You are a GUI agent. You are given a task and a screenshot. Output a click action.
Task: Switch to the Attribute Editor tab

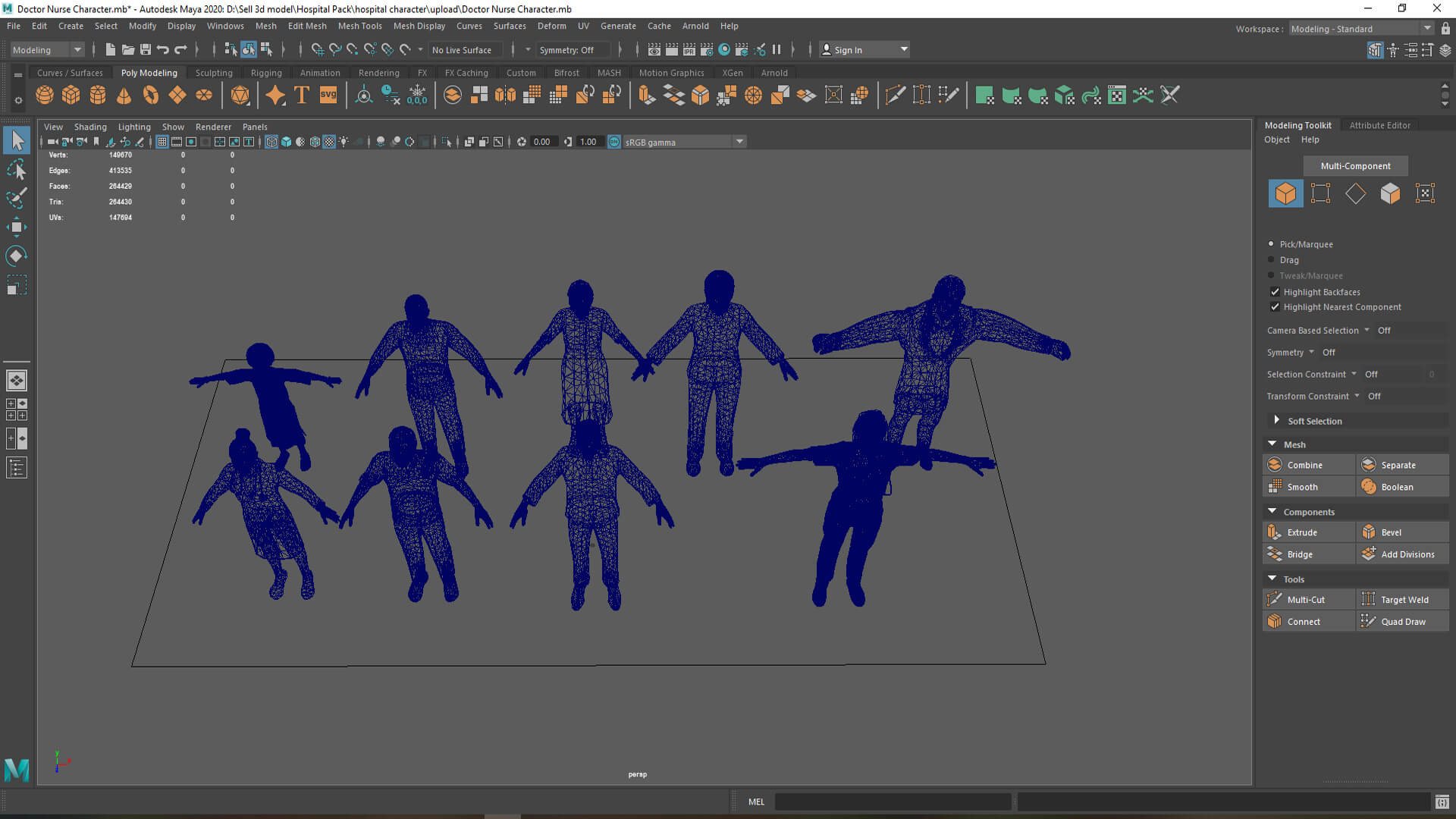[x=1379, y=125]
